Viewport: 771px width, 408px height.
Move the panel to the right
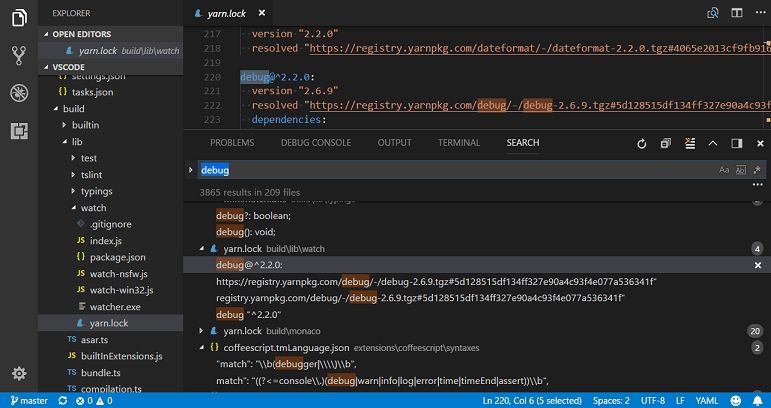pyautogui.click(x=737, y=144)
